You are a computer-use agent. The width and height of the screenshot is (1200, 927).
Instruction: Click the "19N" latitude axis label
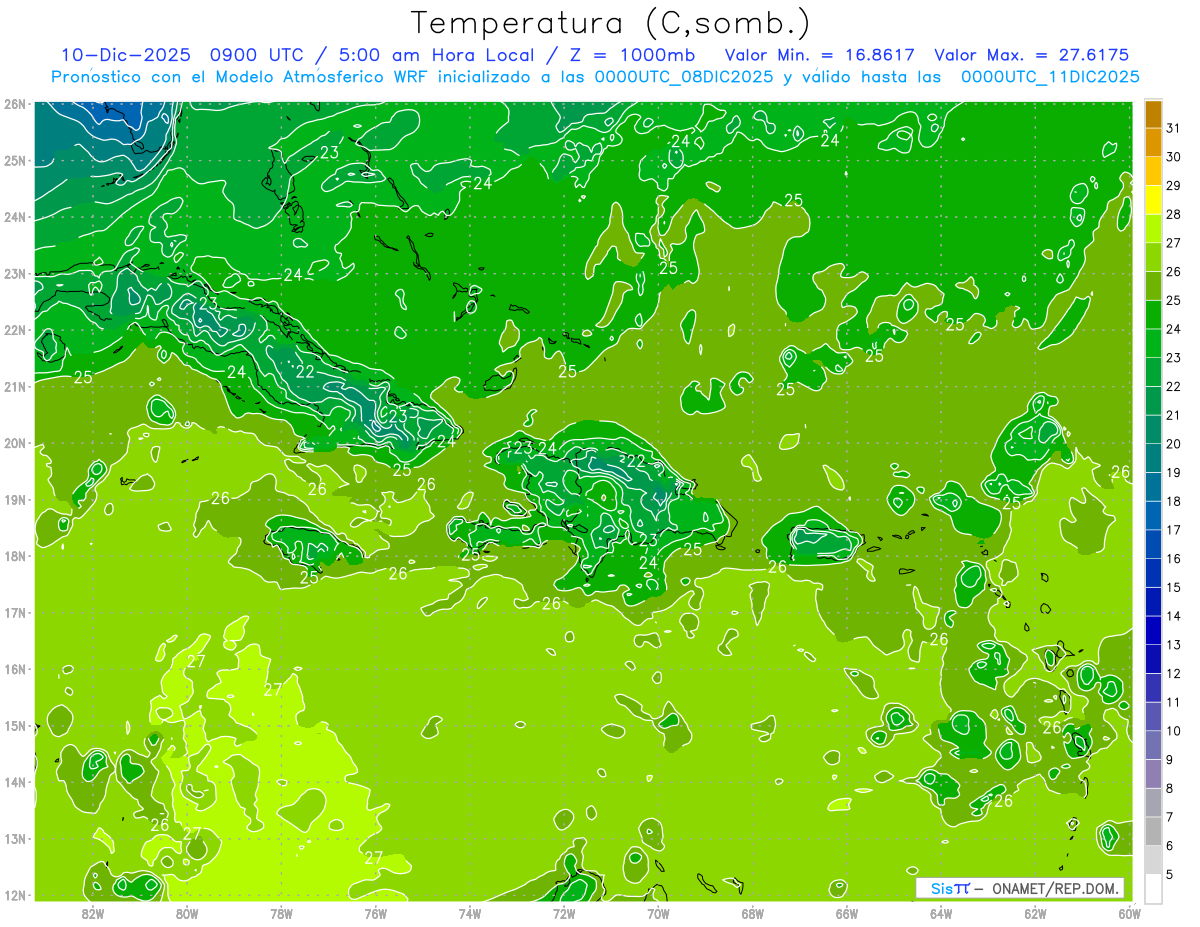pos(14,500)
